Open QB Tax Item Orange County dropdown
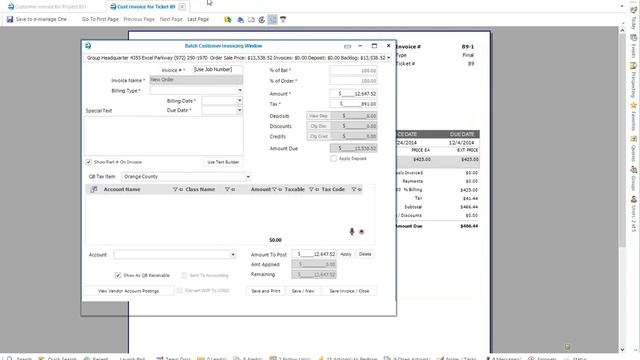 coord(248,177)
